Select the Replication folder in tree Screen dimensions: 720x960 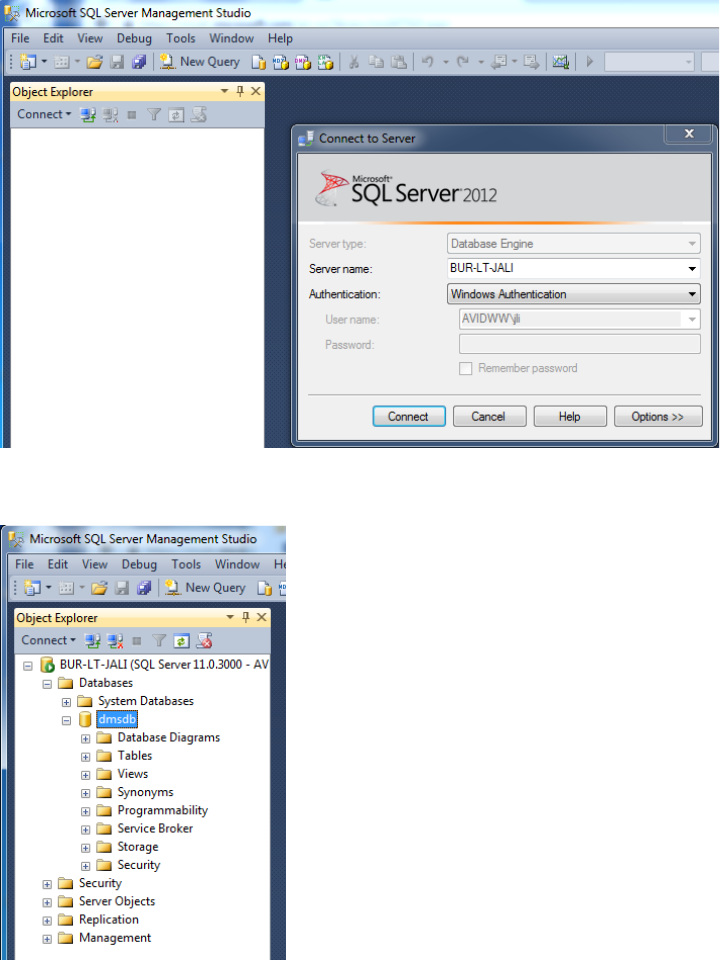click(x=108, y=920)
